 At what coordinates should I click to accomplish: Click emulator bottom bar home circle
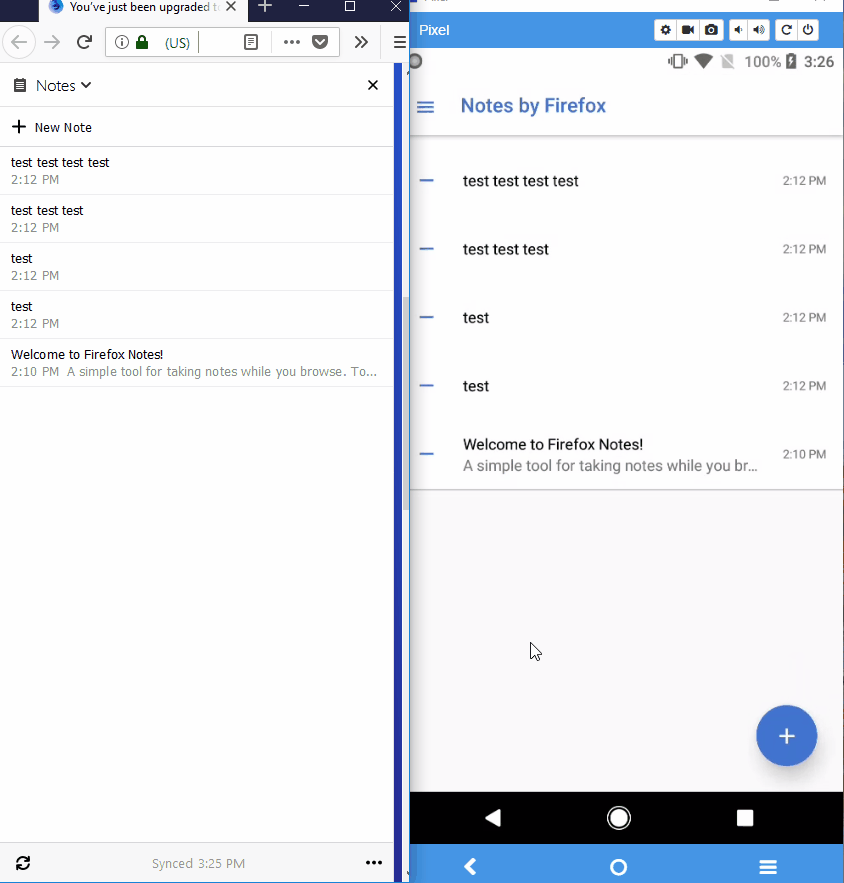(x=618, y=867)
